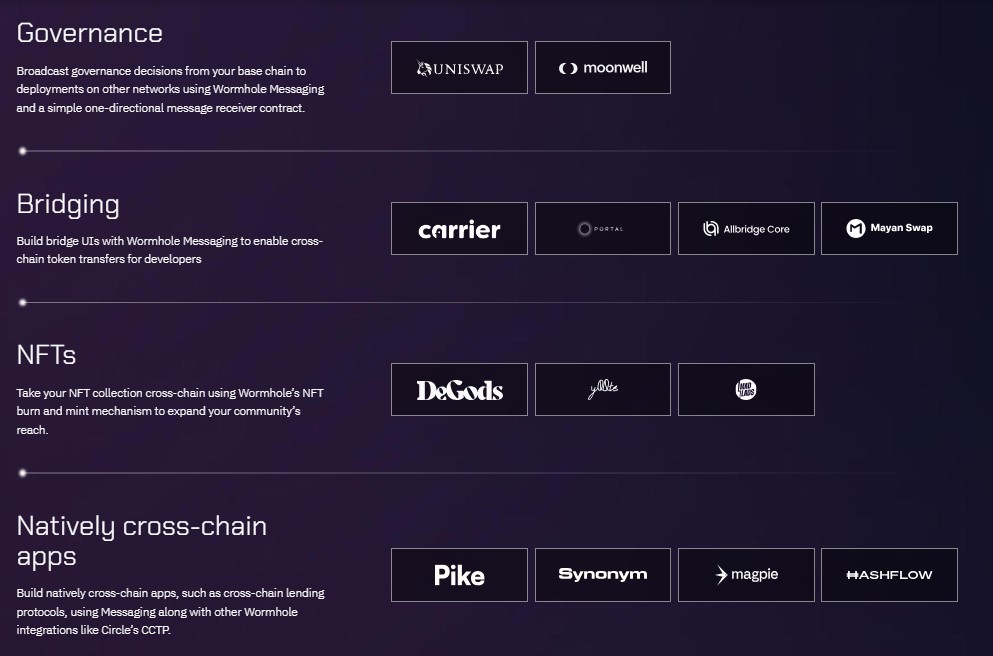Click the divider dot below Bridging
The image size is (993, 656).
tap(23, 302)
